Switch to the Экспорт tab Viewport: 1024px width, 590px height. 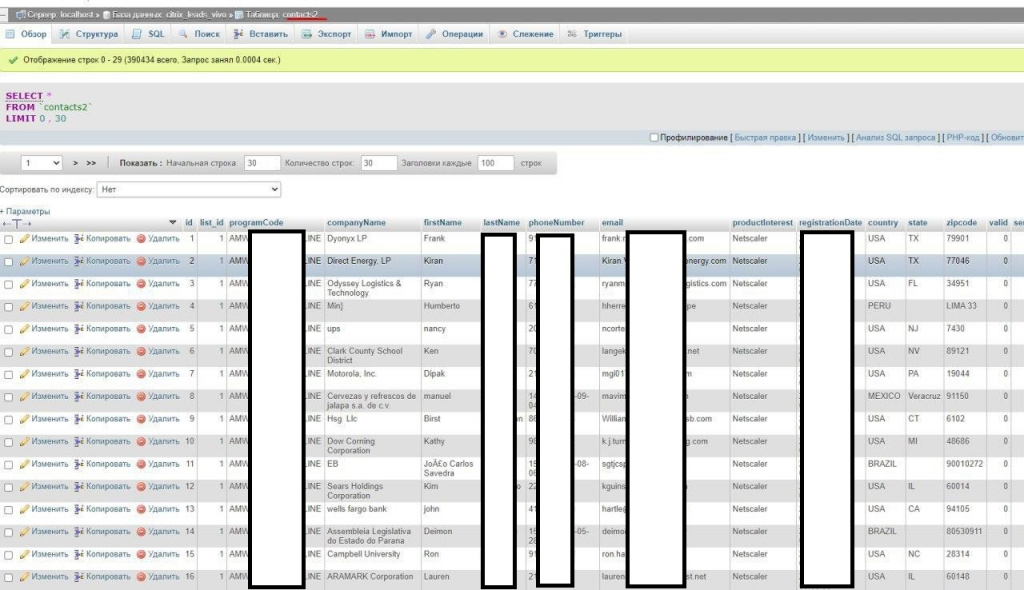coord(326,34)
